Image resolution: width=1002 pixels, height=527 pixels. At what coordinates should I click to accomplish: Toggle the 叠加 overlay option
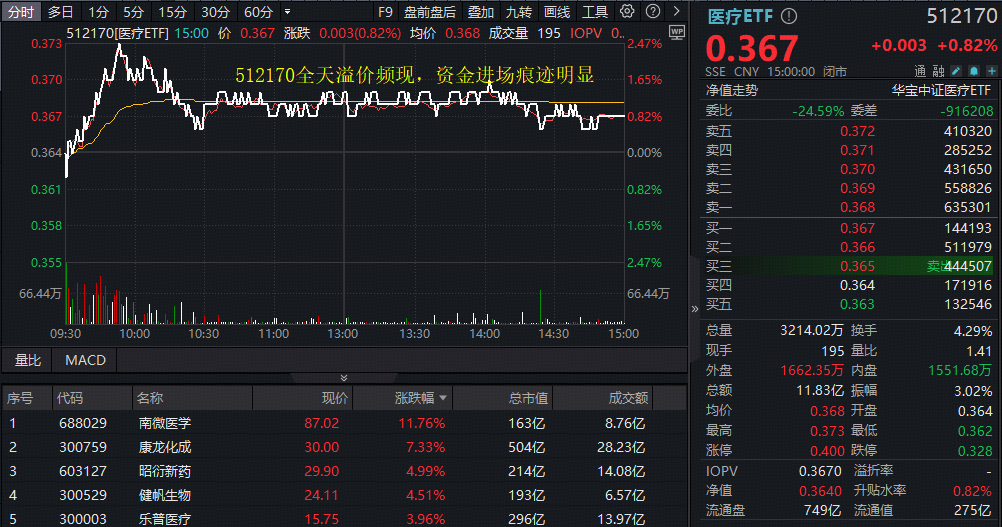481,12
